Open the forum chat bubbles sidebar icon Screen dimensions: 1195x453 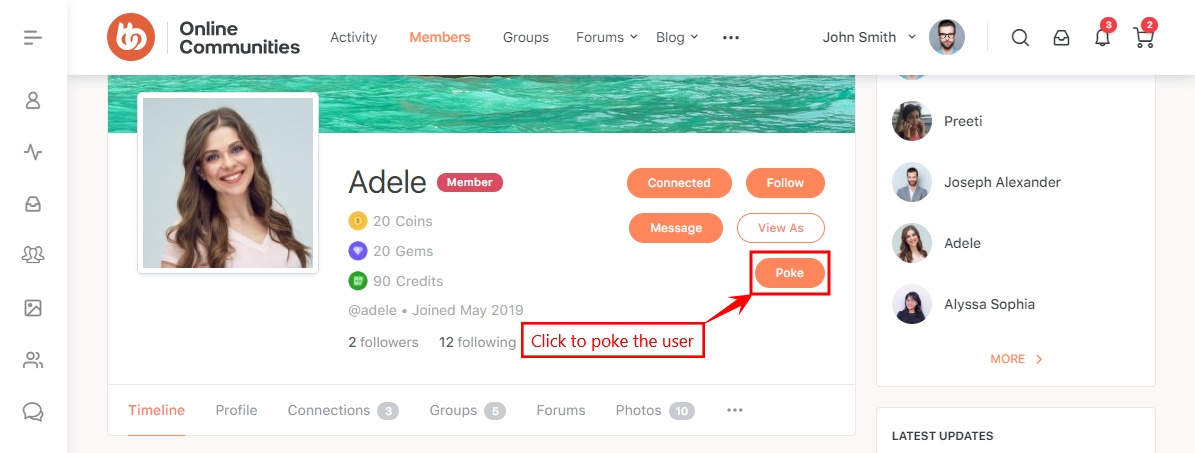[33, 411]
